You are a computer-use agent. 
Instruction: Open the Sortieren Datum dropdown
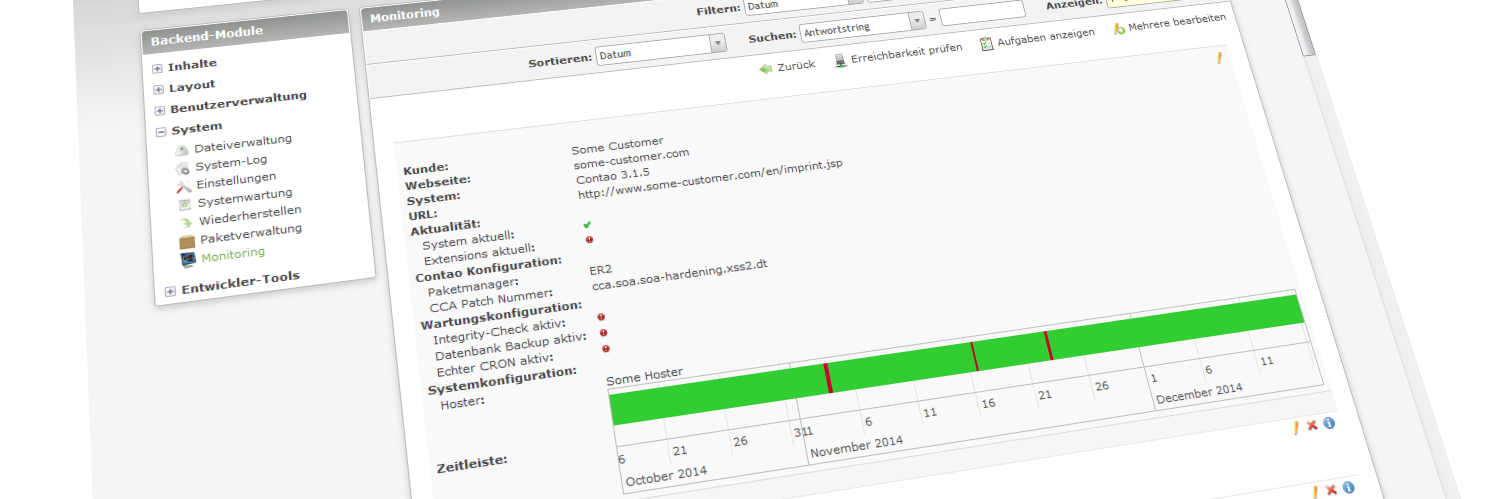tap(660, 50)
